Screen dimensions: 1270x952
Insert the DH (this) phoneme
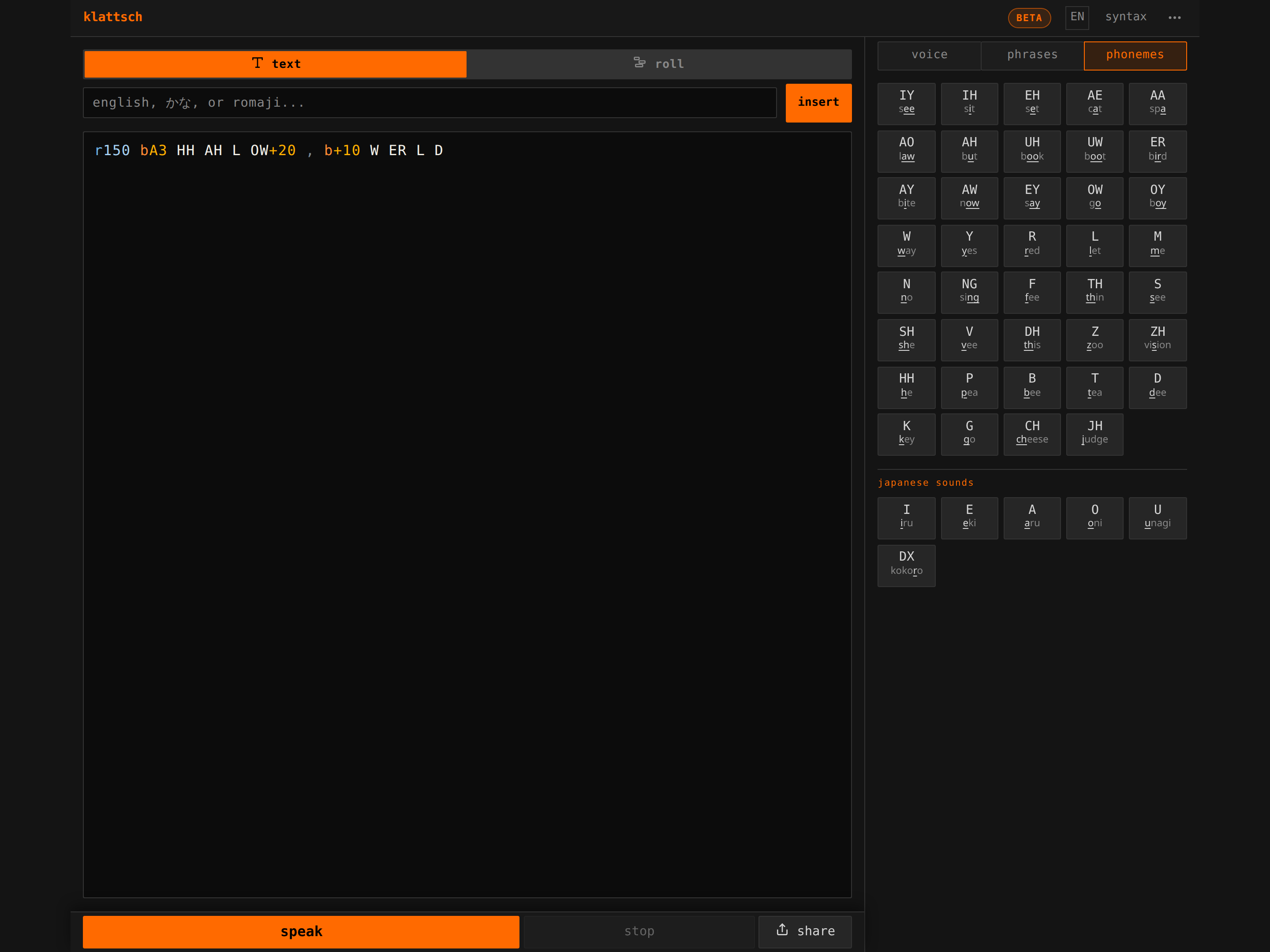tap(1032, 340)
